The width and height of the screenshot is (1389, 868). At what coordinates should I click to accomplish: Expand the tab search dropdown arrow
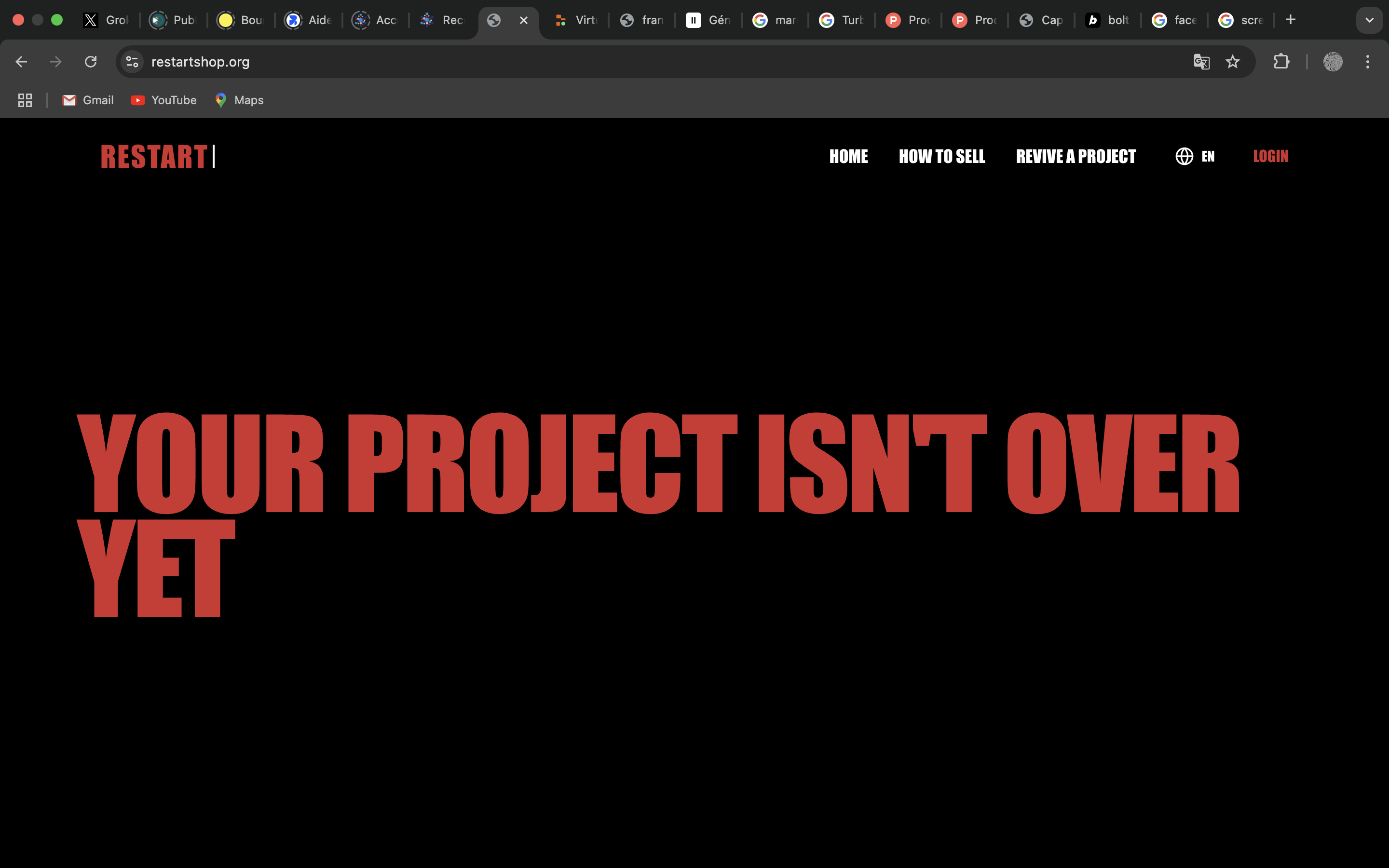[x=1370, y=20]
